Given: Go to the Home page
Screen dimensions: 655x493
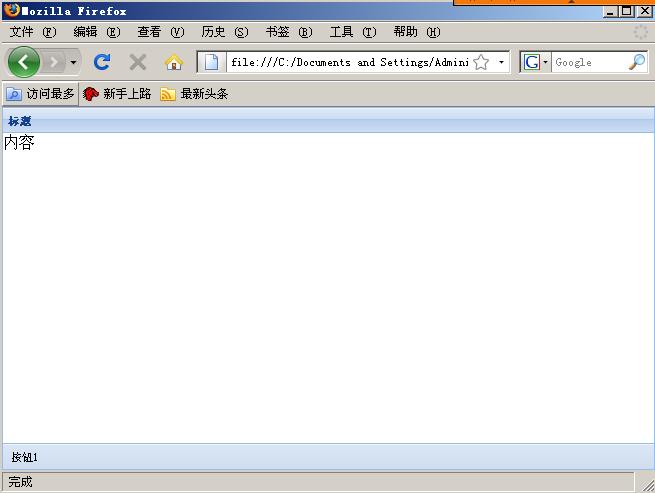Looking at the screenshot, I should tap(173, 62).
